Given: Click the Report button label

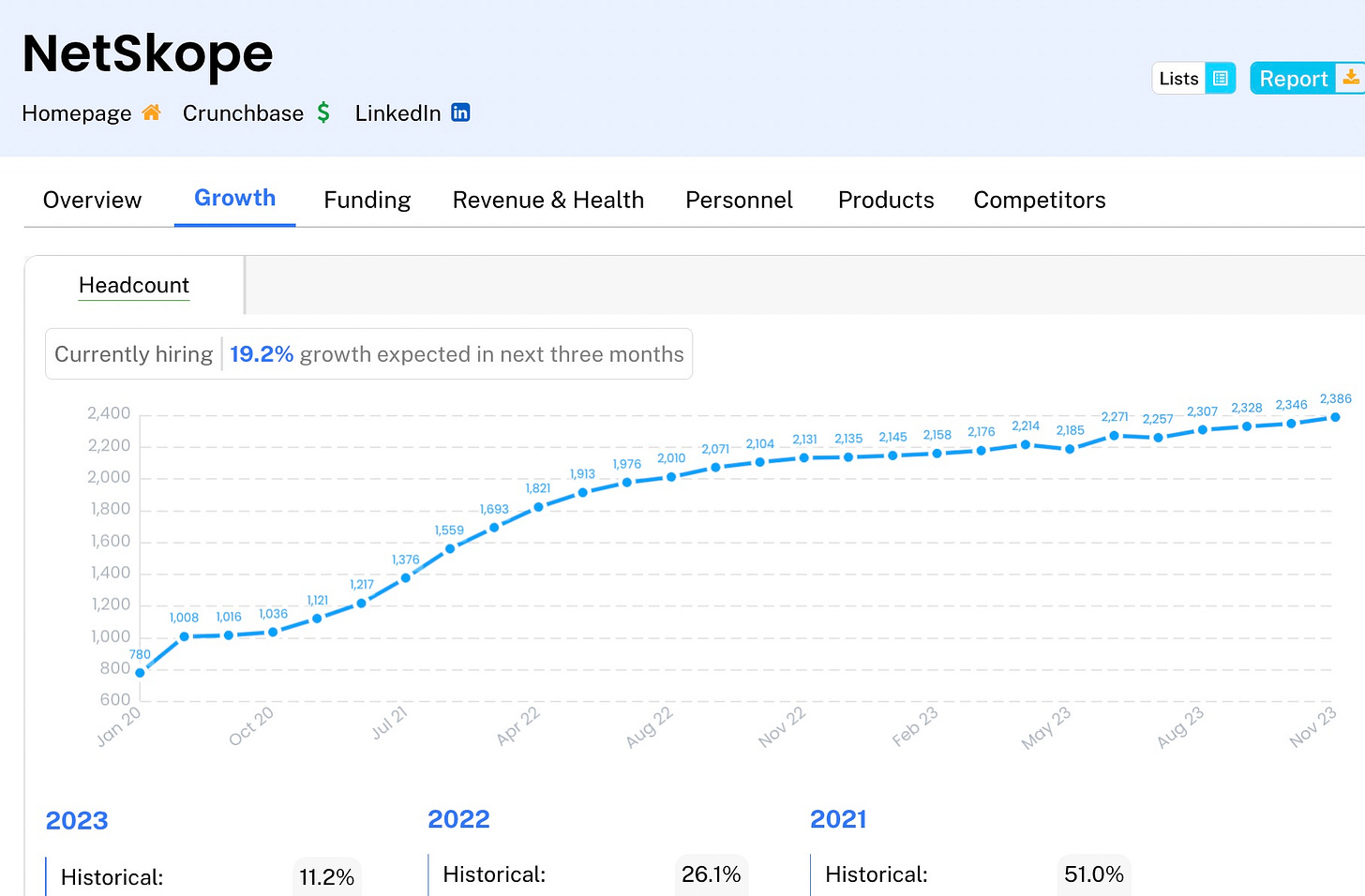Looking at the screenshot, I should pos(1293,79).
